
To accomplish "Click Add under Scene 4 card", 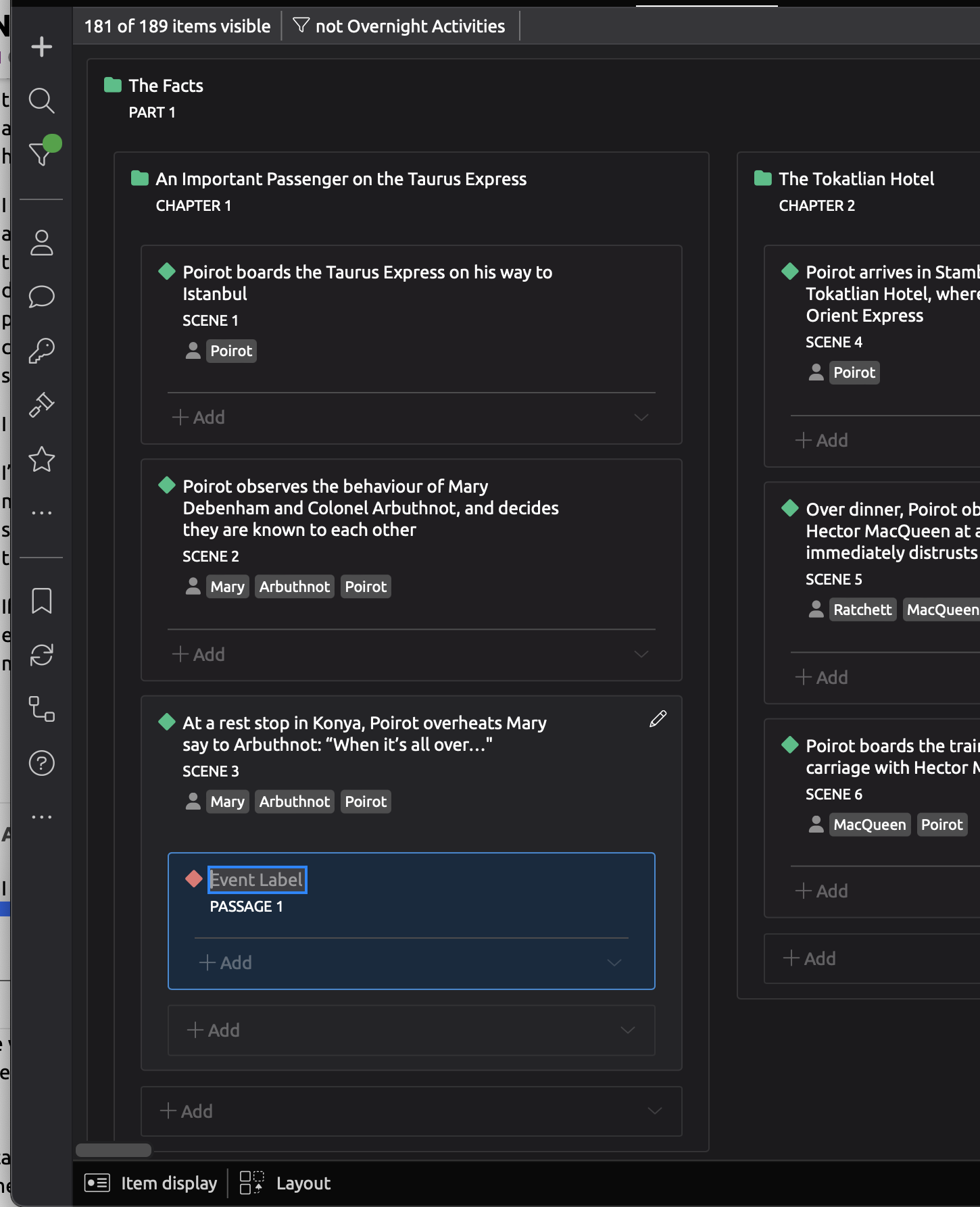I will (822, 441).
